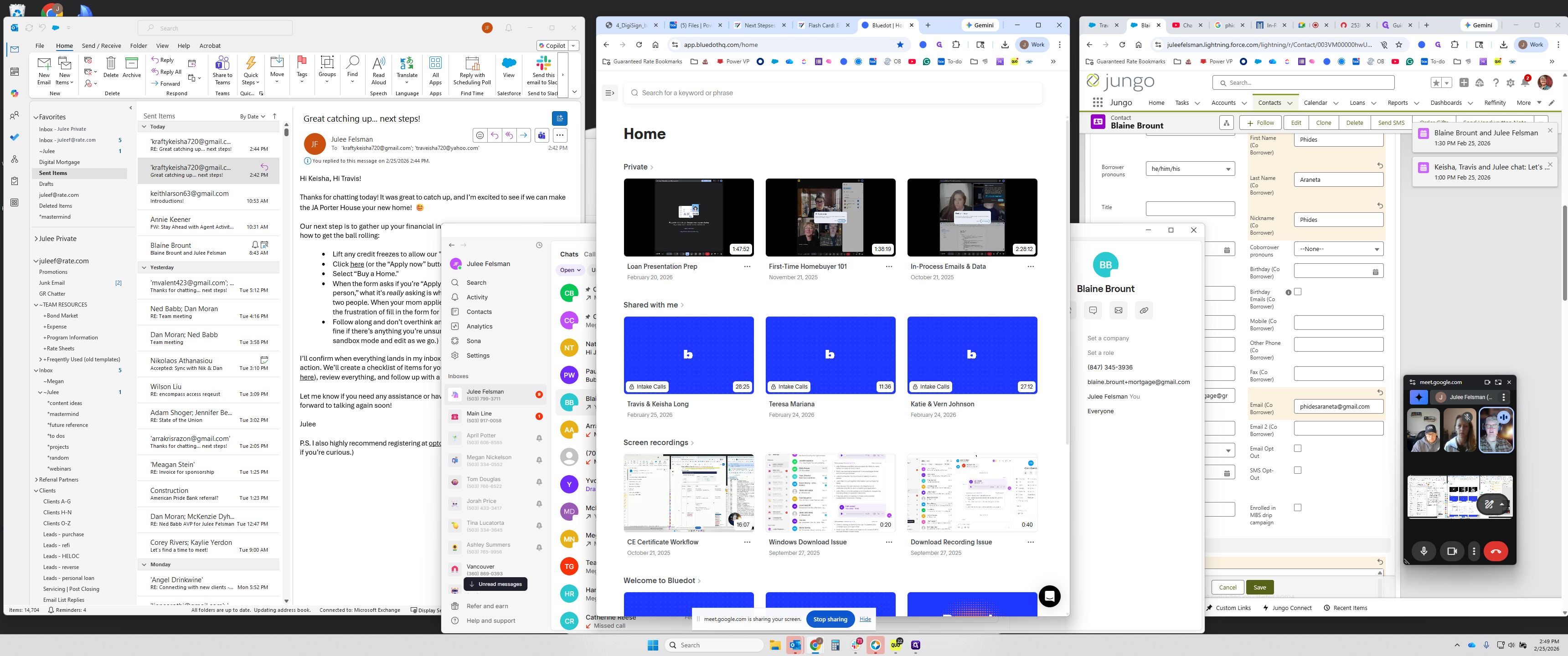Switch to the Loans tab in Jungo
Viewport: 1568px width, 656px height.
tap(1357, 103)
